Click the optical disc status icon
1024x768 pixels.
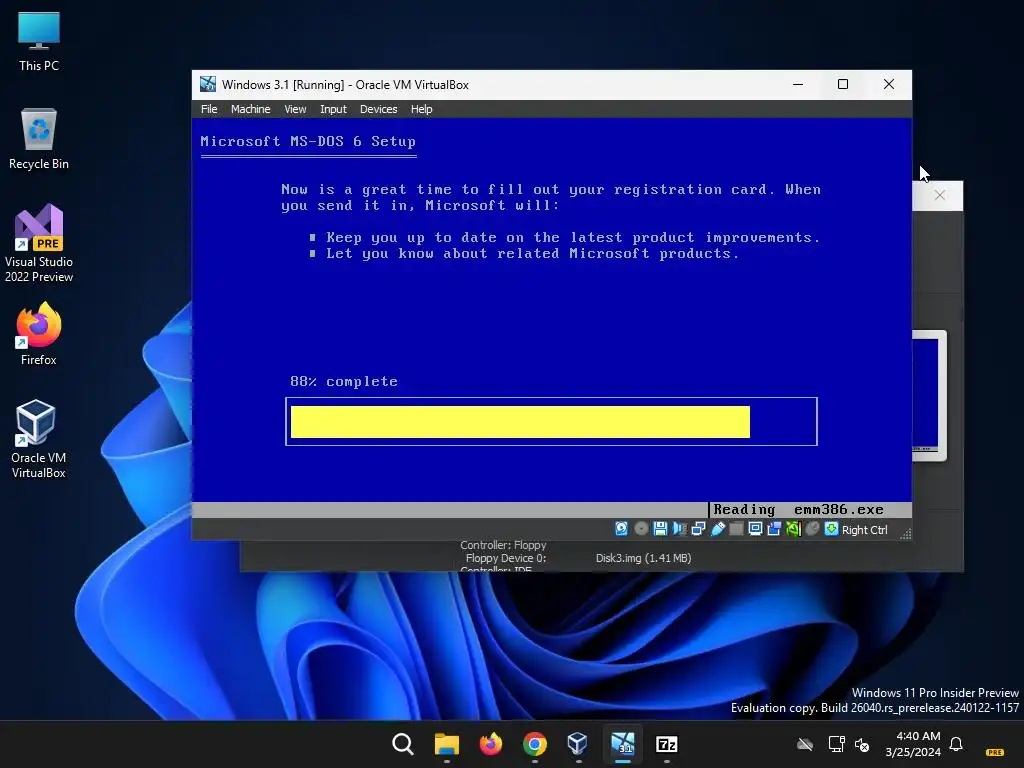[x=641, y=529]
